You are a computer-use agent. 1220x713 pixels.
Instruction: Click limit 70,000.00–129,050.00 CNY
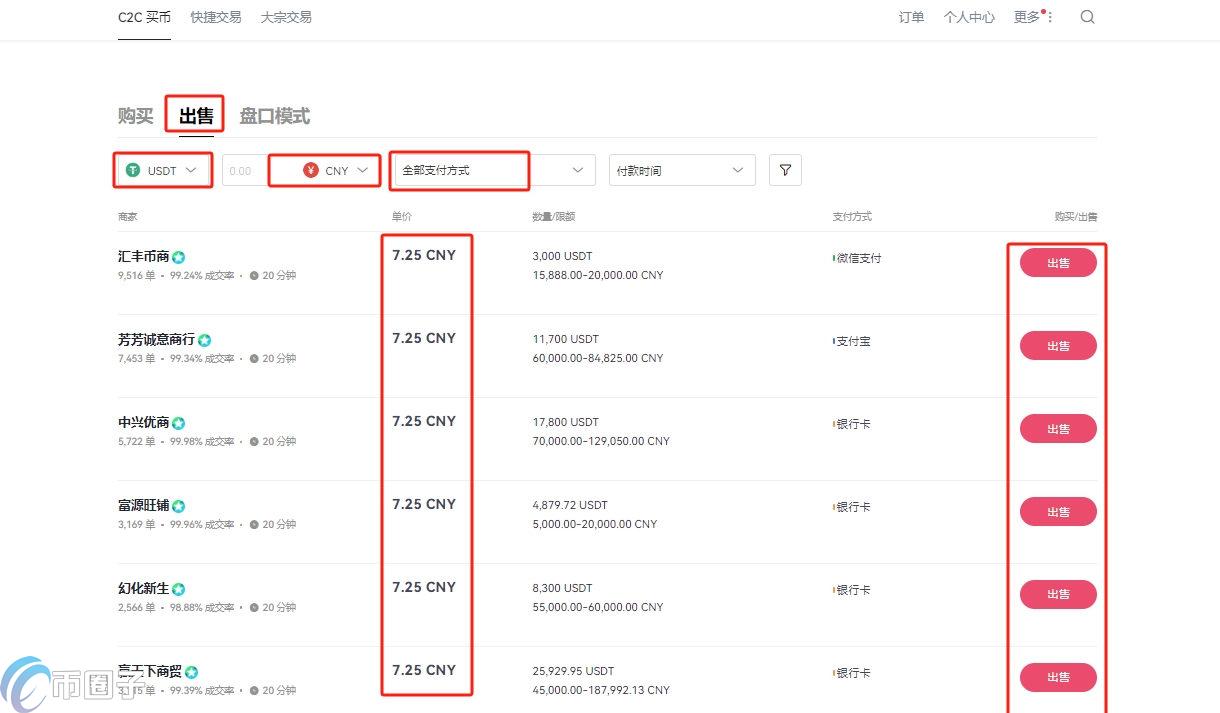pyautogui.click(x=601, y=441)
